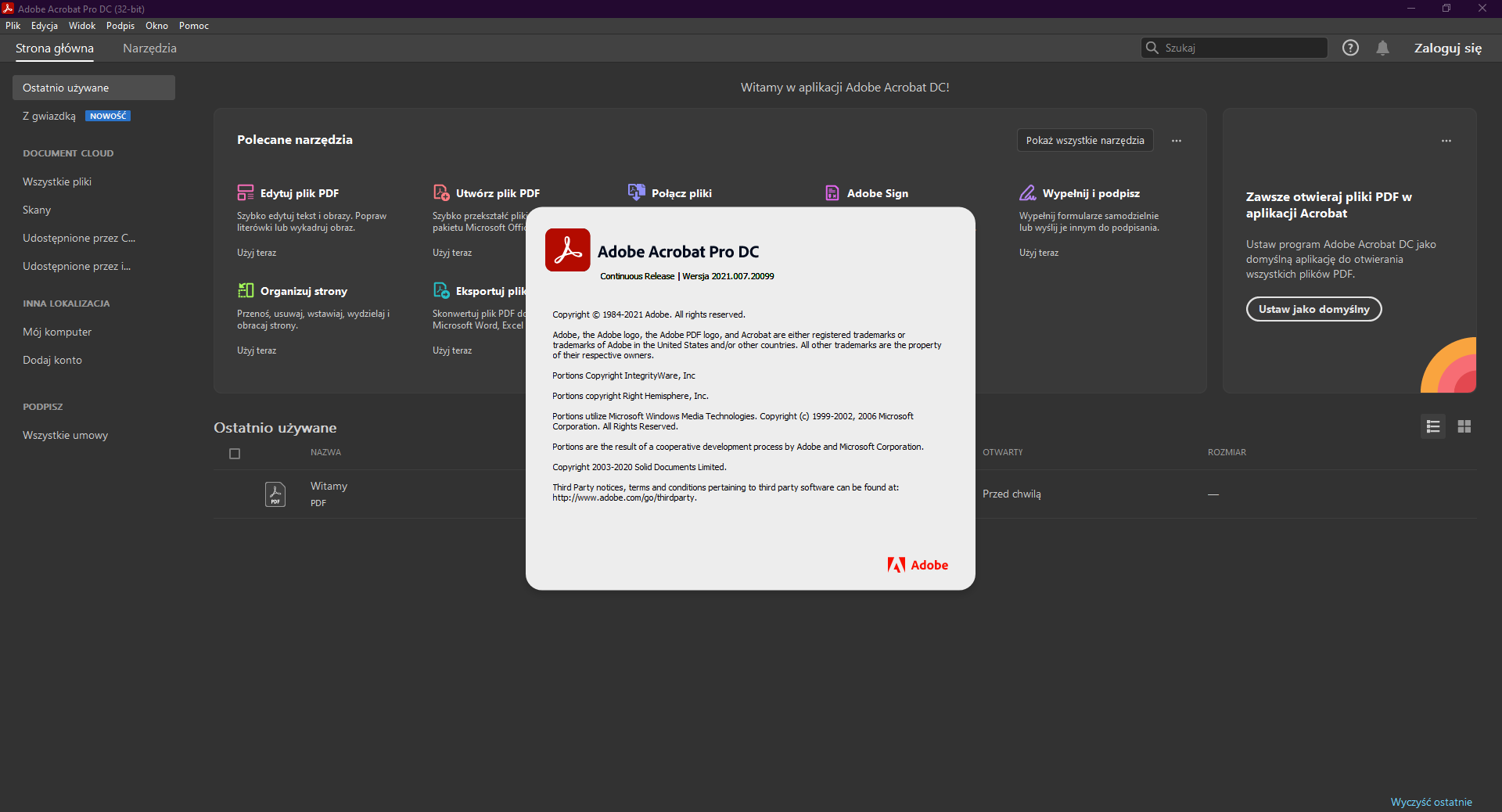Image resolution: width=1502 pixels, height=812 pixels.
Task: Click Użyj teraz under Utwórz plik PDF
Action: [452, 253]
